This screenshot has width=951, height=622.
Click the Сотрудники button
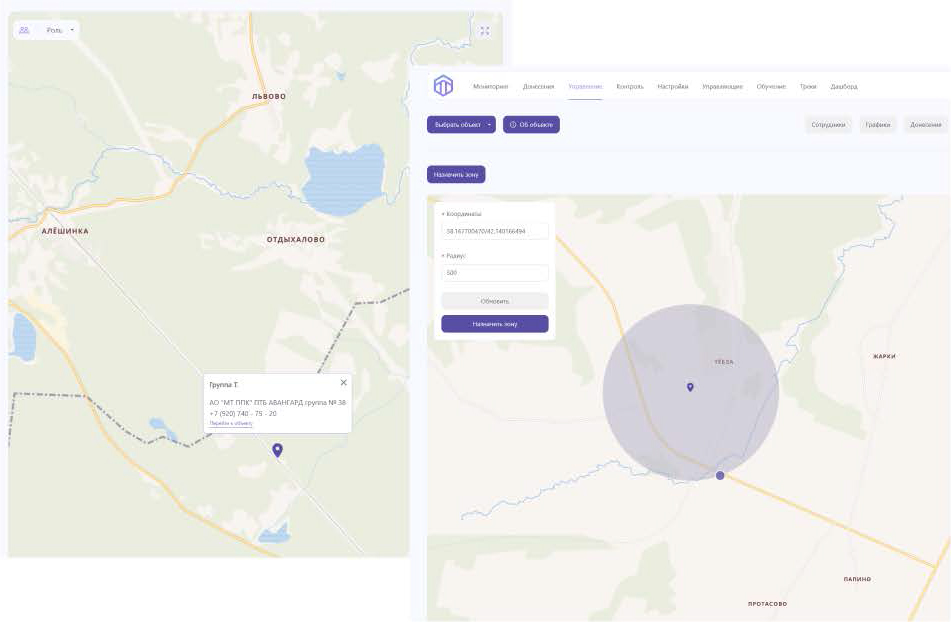pyautogui.click(x=828, y=125)
